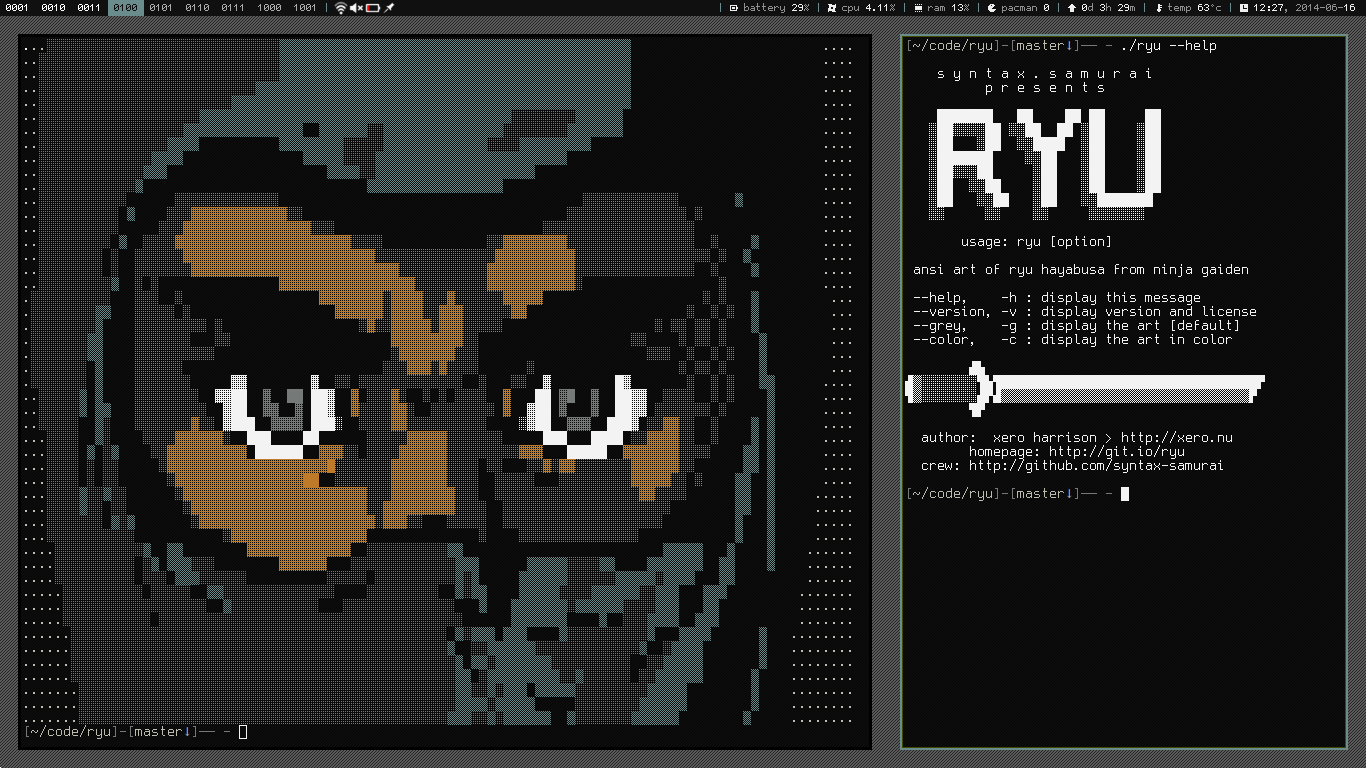
Task: Click the 'ansi art of ryu hayabusa' description
Action: click(x=1081, y=269)
